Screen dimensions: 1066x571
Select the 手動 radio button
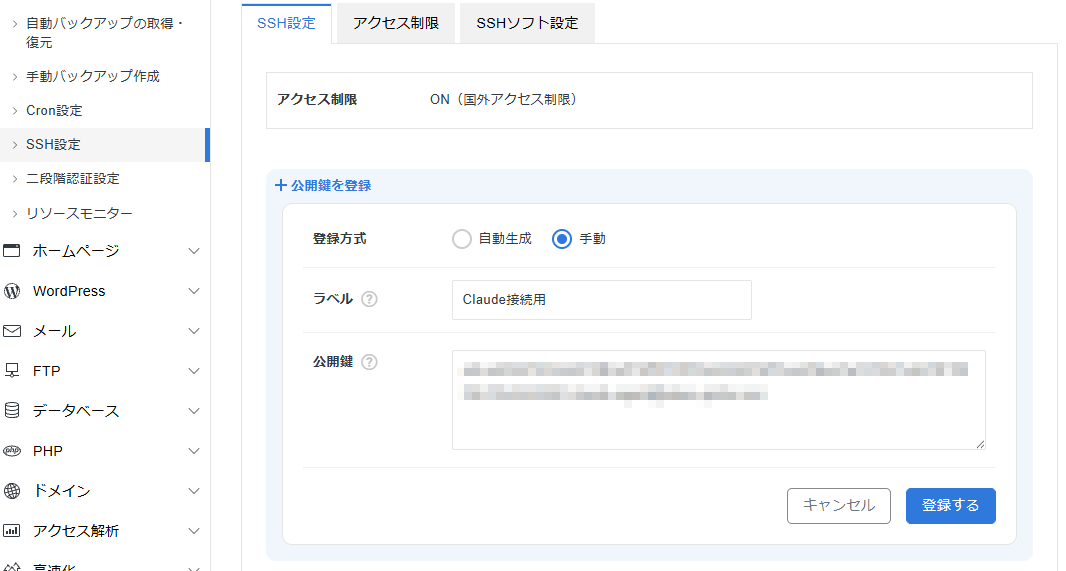coord(562,239)
